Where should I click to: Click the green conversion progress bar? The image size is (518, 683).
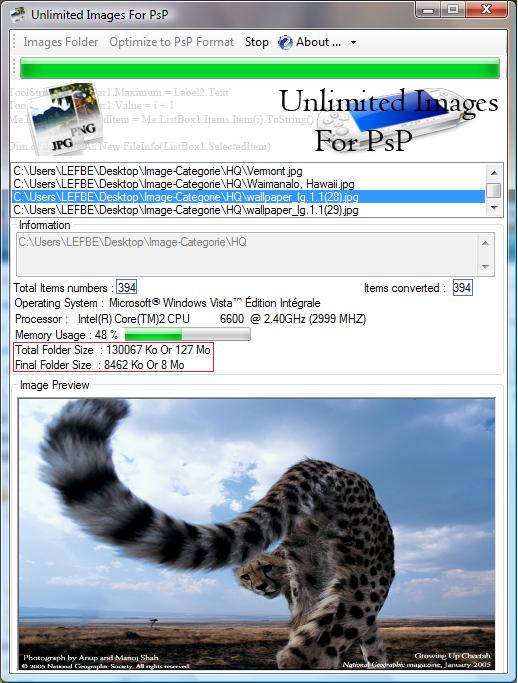click(x=260, y=68)
